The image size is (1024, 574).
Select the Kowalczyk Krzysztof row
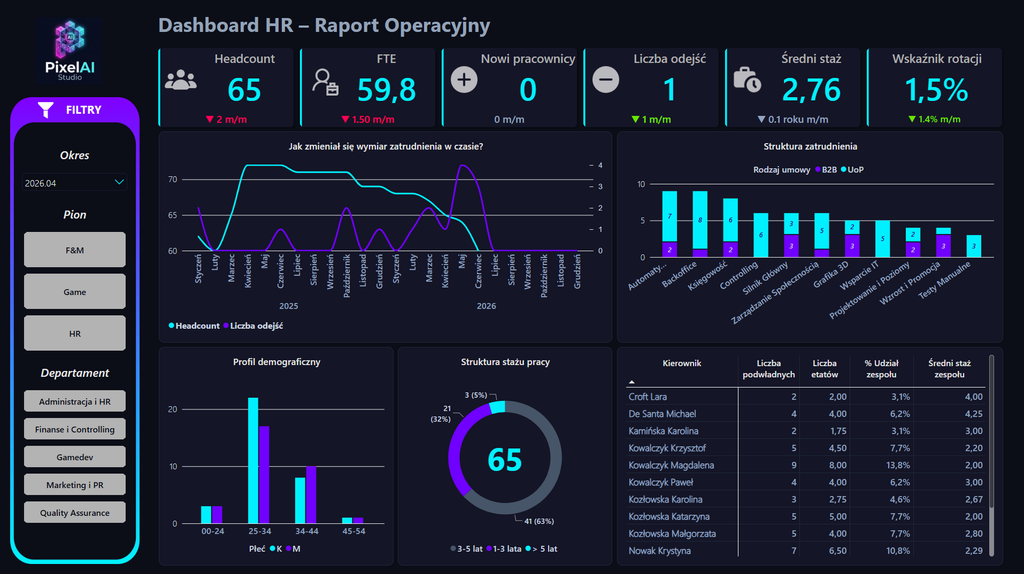(805, 448)
